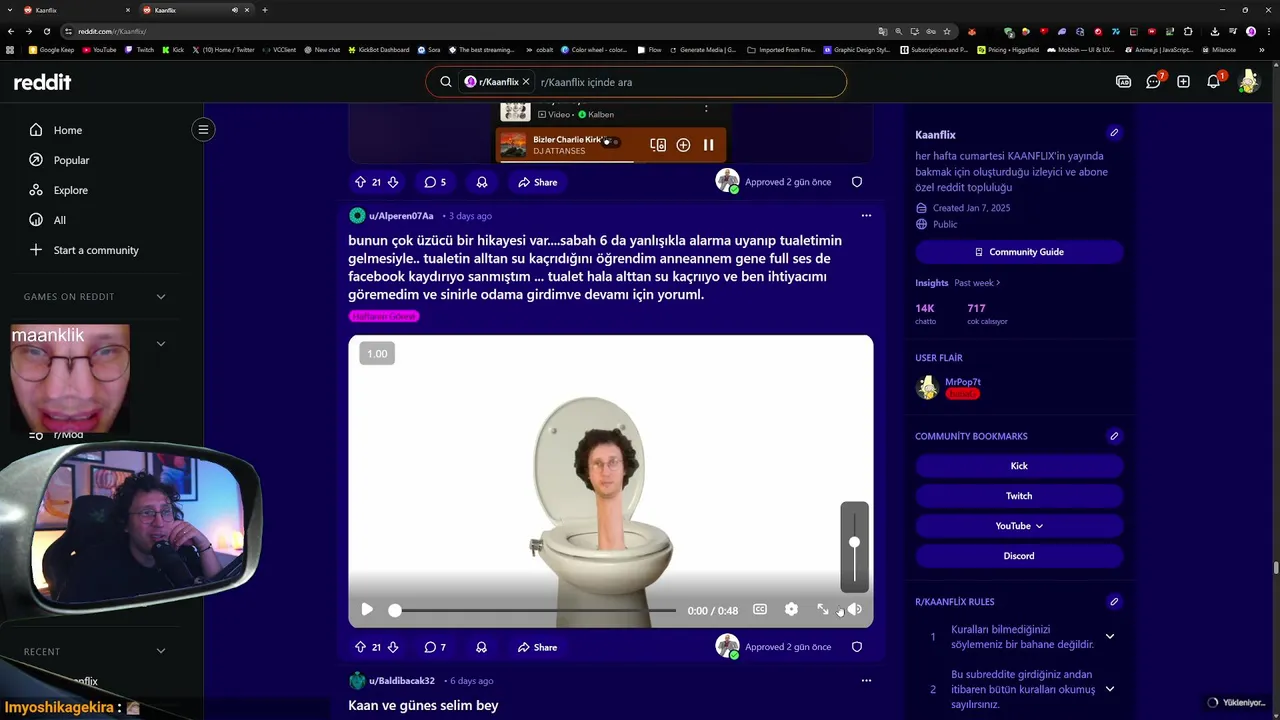Open post titled Kaan ve günes selim bey
This screenshot has width=1280, height=720.
pyautogui.click(x=423, y=705)
